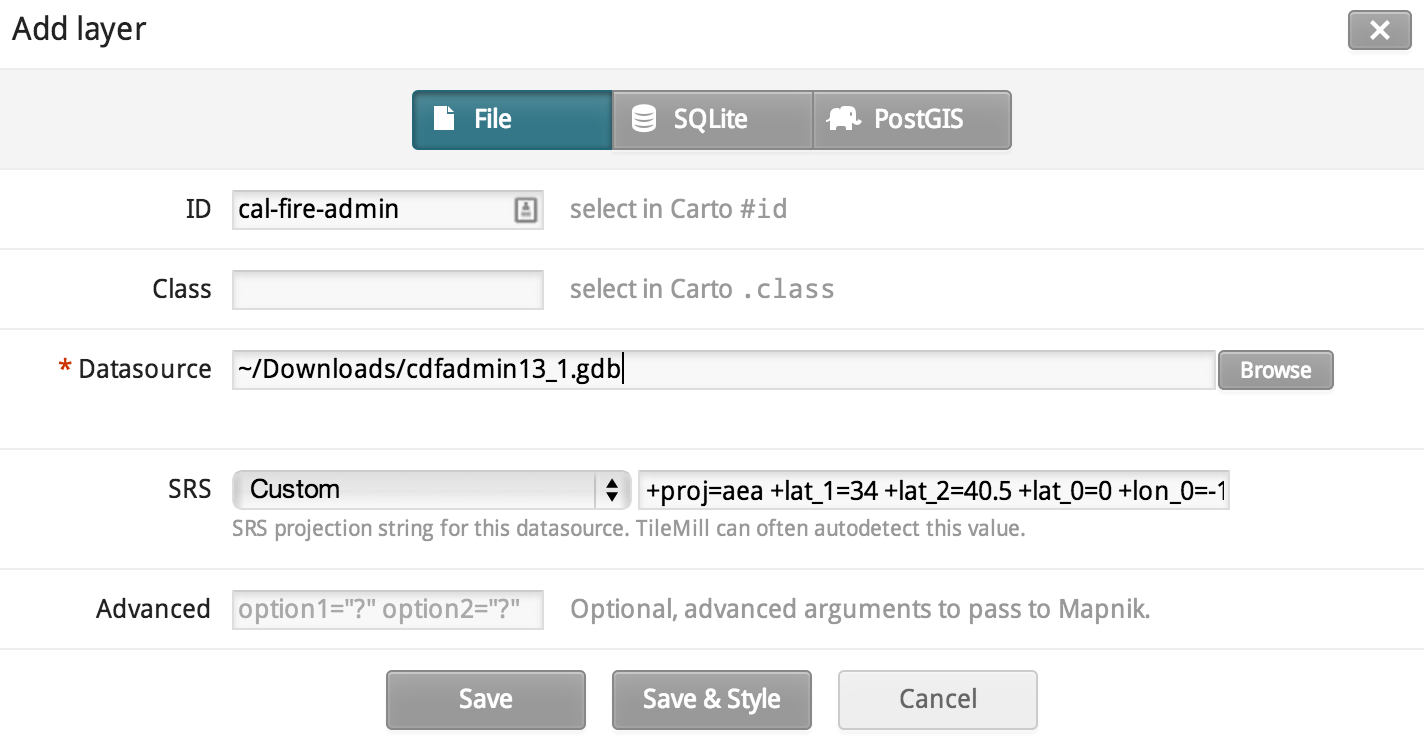Click the Save button
The image size is (1424, 742).
tap(486, 699)
